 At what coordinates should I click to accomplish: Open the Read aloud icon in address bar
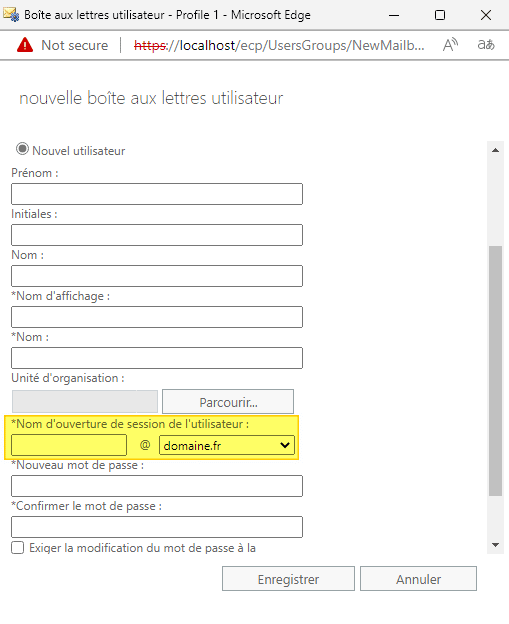pyautogui.click(x=450, y=45)
